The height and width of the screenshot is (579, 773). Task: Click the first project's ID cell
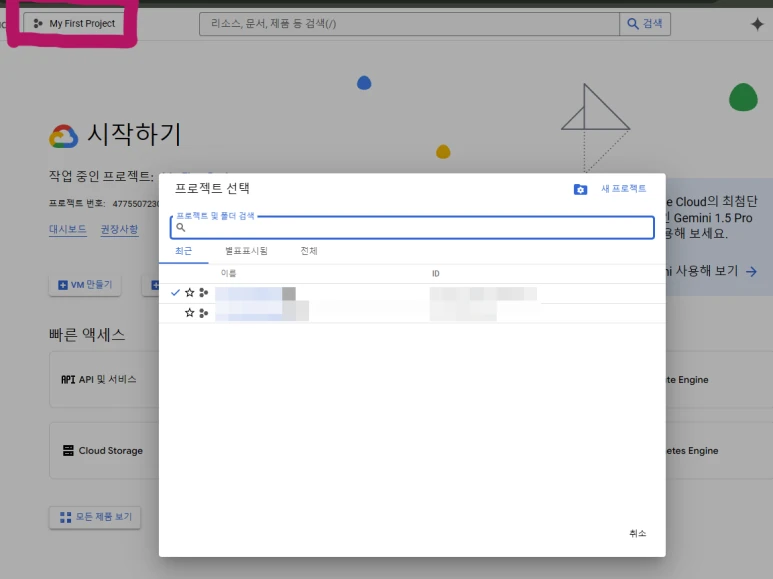tap(483, 293)
